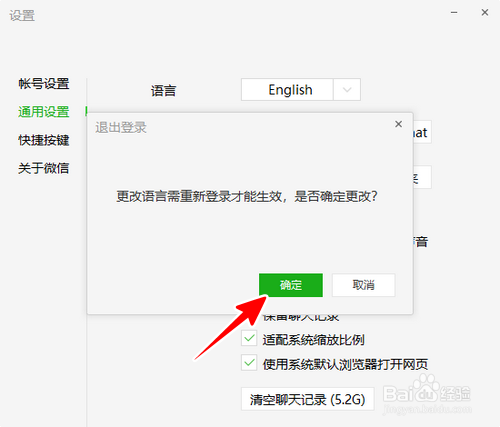Toggle 适配系统缩放比例 checkbox
This screenshot has width=500, height=427.
click(x=249, y=338)
